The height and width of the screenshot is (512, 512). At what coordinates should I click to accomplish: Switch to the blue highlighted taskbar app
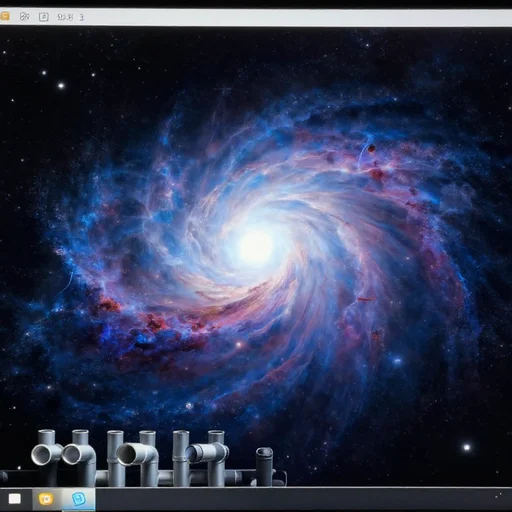coord(79,499)
